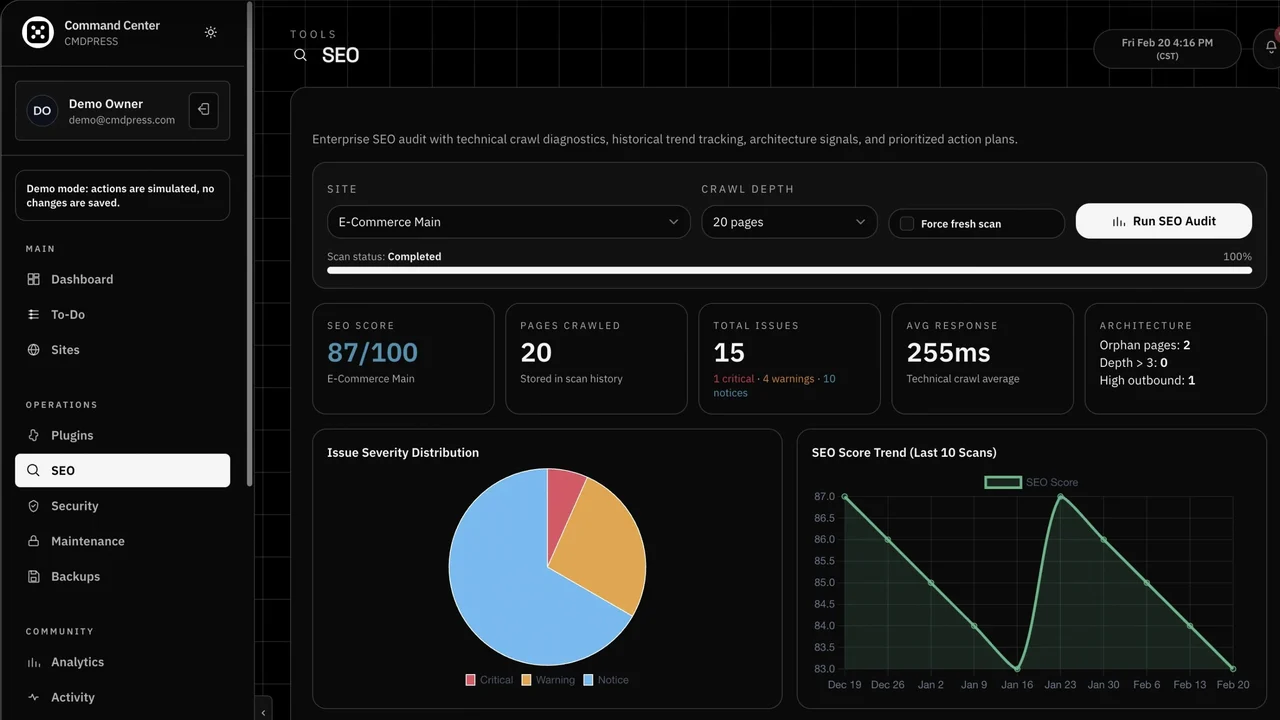Viewport: 1280px width, 720px height.
Task: Go to To-Do in the sidebar
Action: tap(122, 314)
